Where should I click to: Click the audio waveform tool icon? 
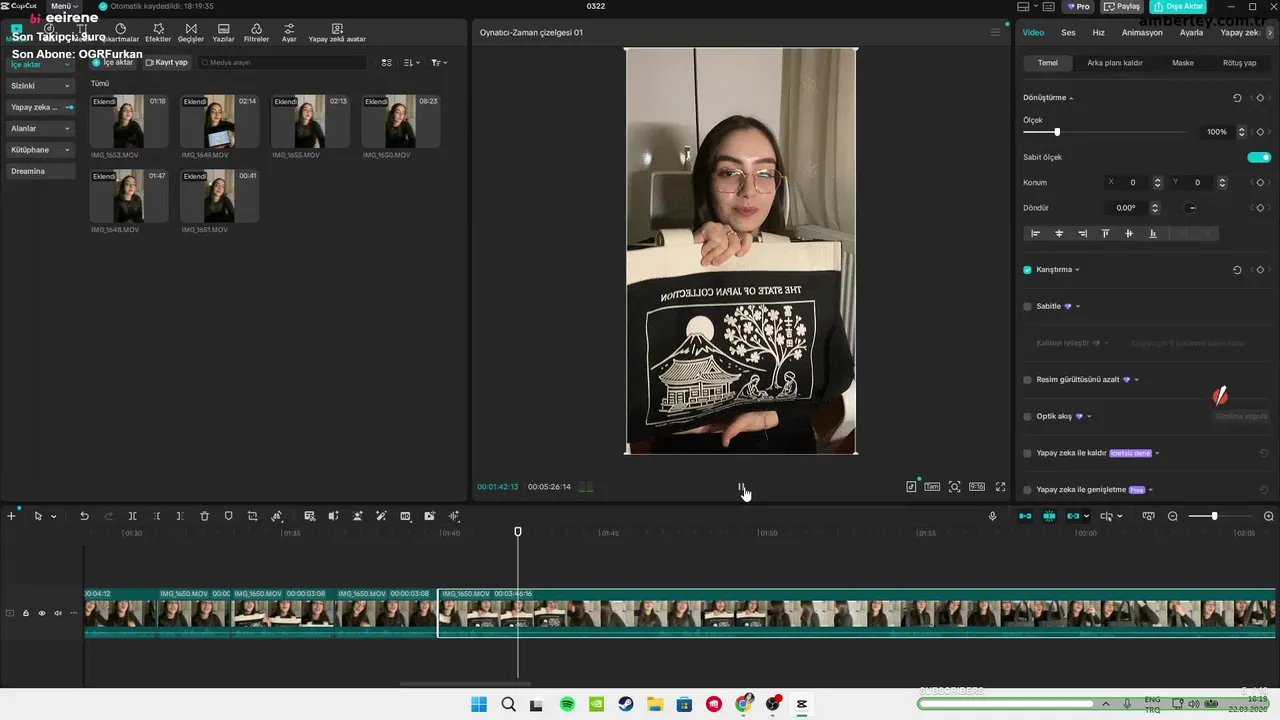pyautogui.click(x=454, y=516)
